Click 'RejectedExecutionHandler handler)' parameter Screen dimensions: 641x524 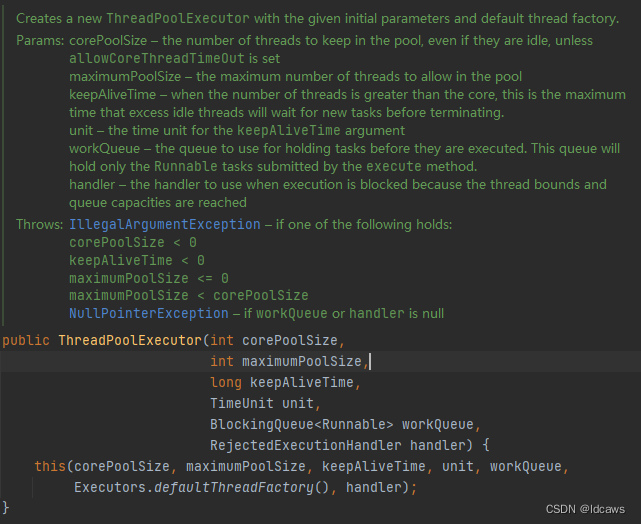[x=341, y=445]
